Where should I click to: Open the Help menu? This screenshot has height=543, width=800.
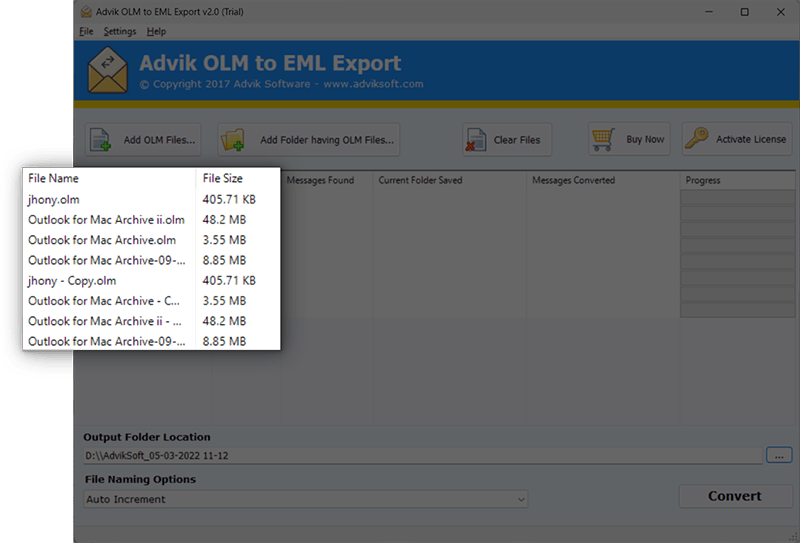[156, 32]
